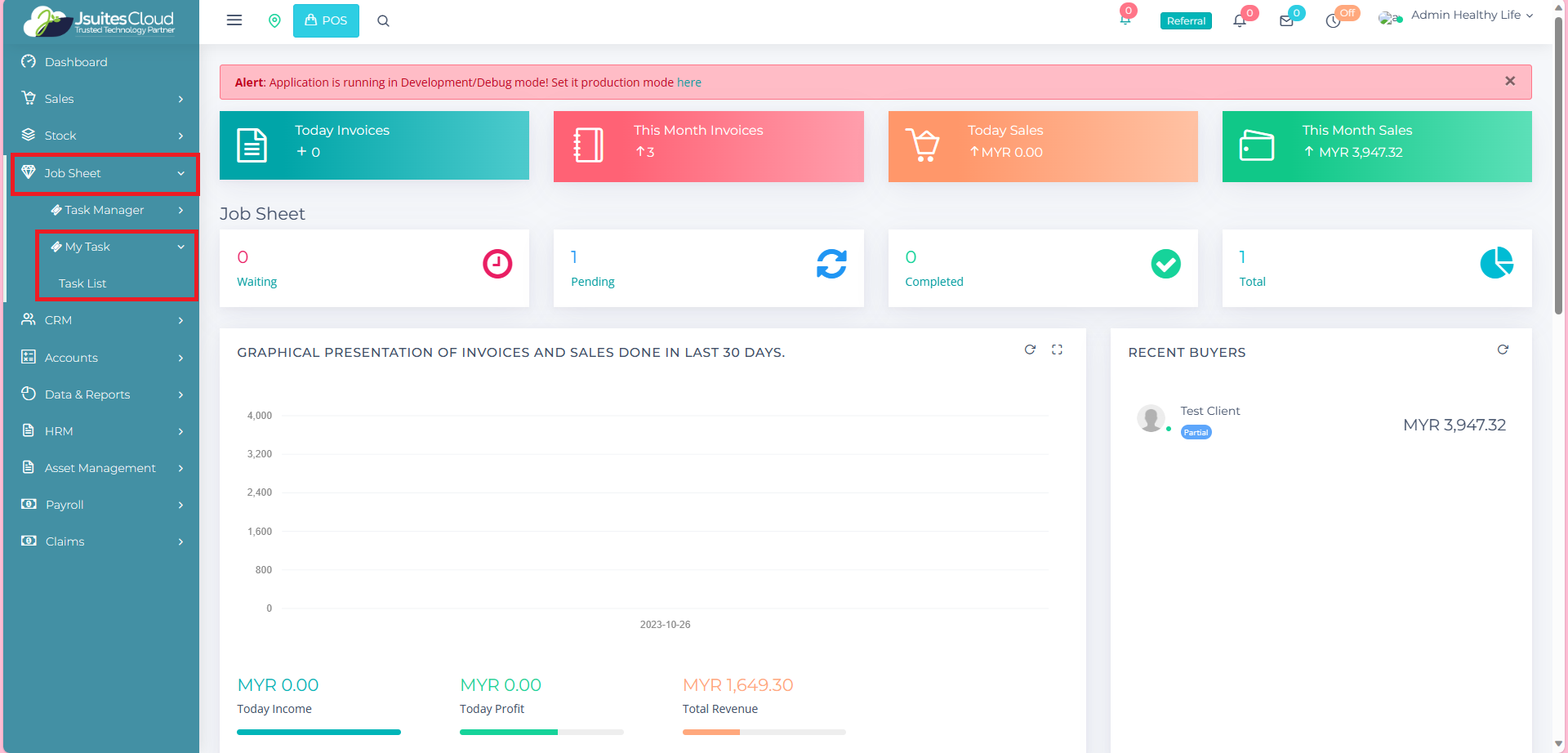
Task: Dismiss the debug mode alert
Action: click(1509, 81)
